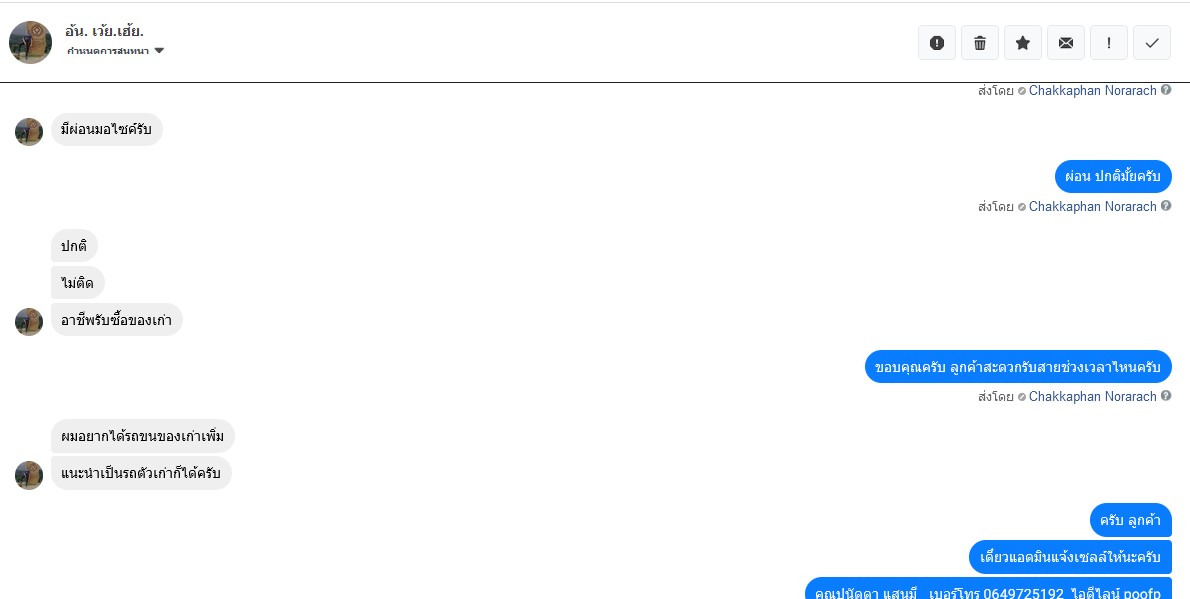
Task: Click avatar next to แนะนำเป็นรถตัวเก่าก็ได้ครับ
Action: pos(29,475)
